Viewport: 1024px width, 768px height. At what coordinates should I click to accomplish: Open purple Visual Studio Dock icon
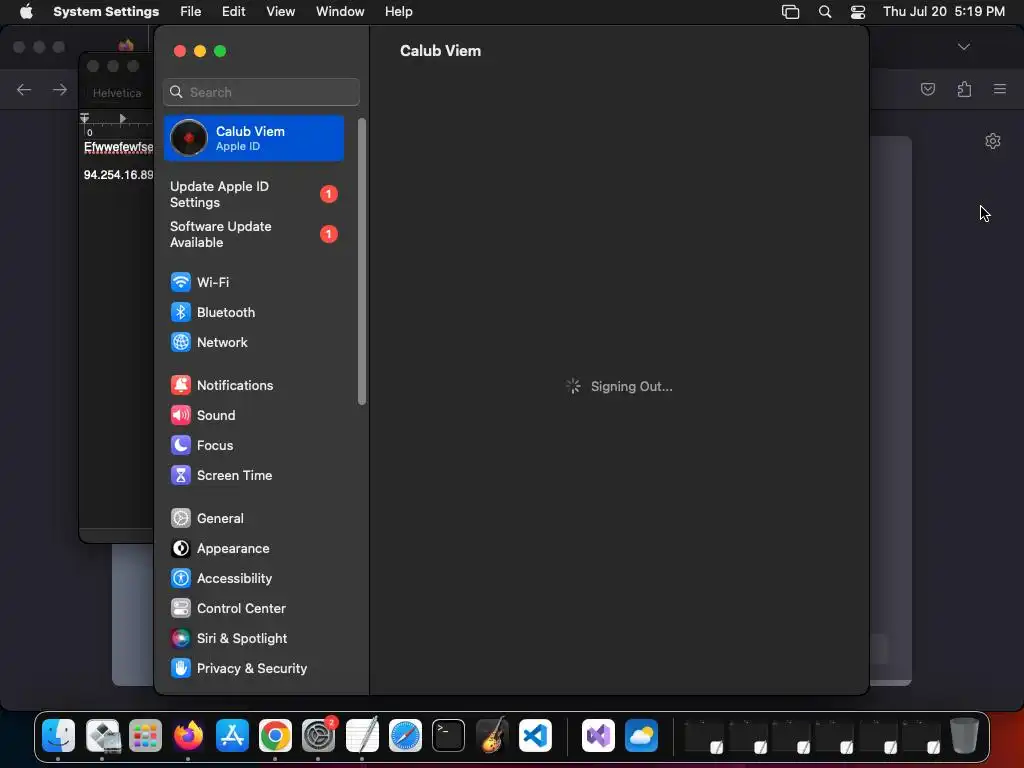598,735
